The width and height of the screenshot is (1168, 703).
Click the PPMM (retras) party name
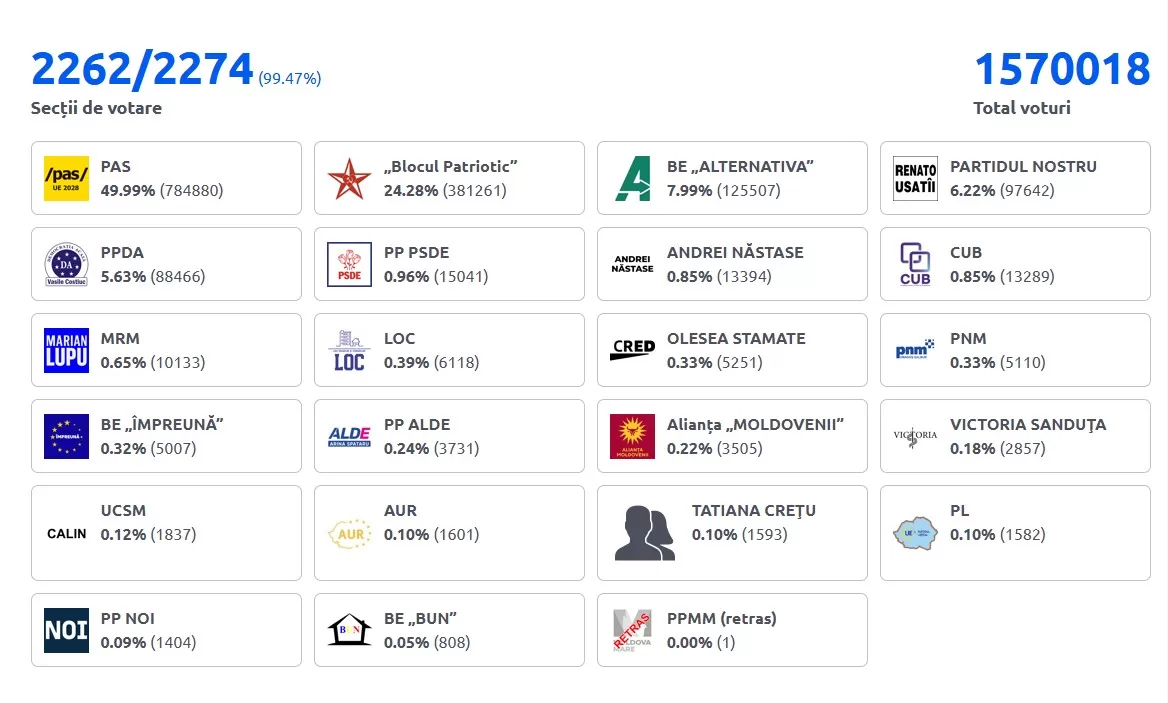pos(721,619)
